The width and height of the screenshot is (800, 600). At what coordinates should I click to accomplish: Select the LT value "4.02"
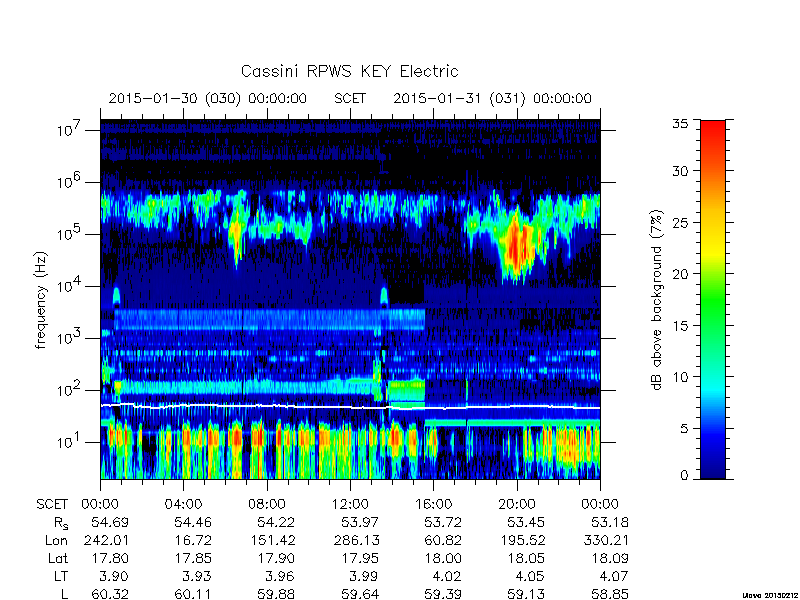pos(447,576)
